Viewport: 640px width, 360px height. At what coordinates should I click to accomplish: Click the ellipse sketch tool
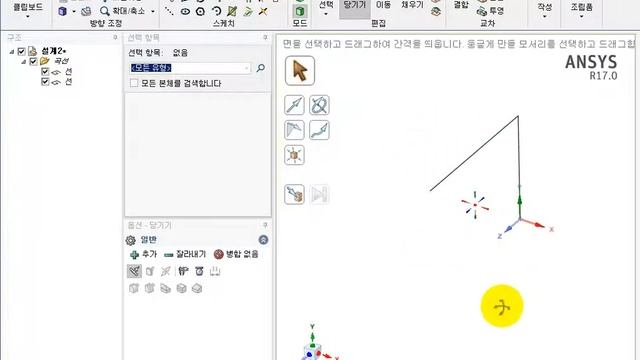tap(185, 11)
